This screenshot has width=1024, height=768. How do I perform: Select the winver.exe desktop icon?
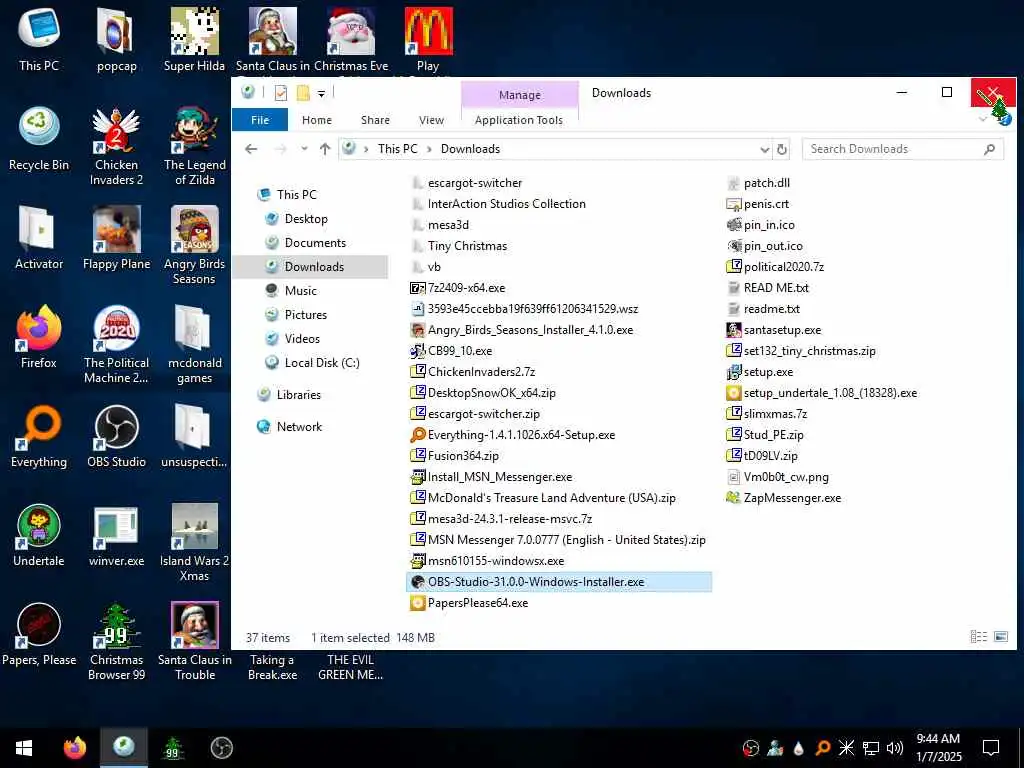point(116,535)
